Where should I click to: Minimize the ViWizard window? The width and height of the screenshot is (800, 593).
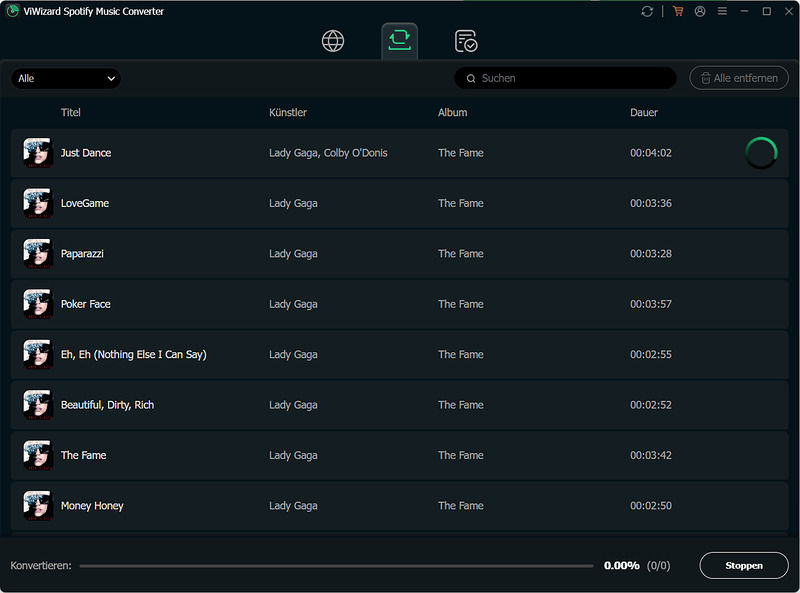click(744, 11)
